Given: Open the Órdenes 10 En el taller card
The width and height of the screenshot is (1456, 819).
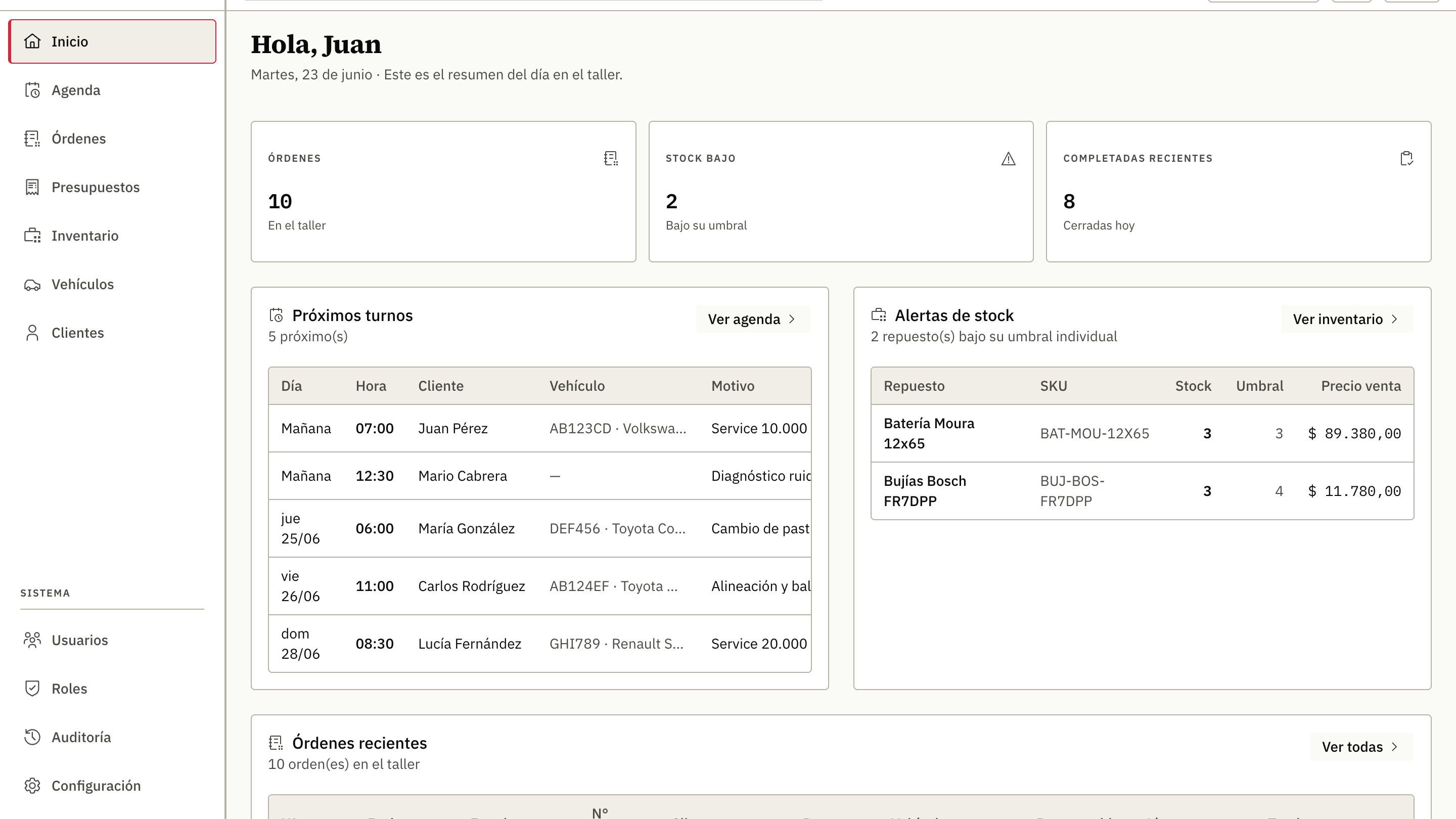Looking at the screenshot, I should [x=443, y=192].
